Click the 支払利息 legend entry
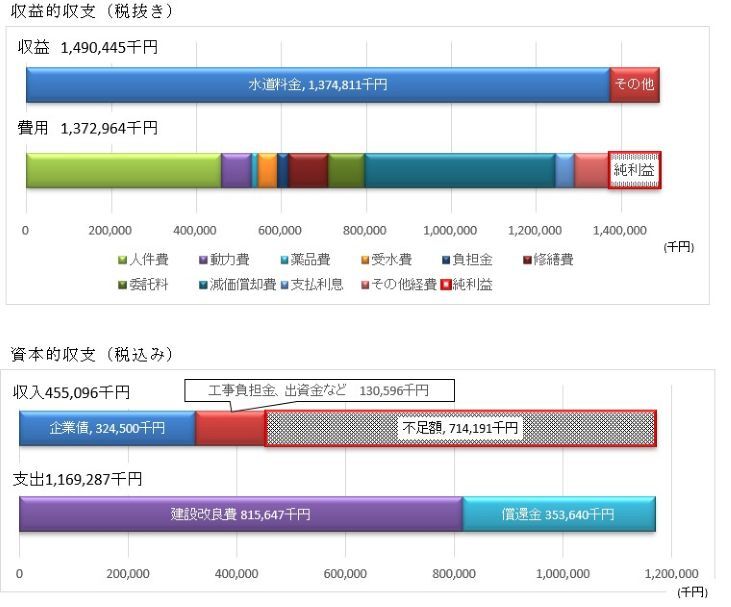Image resolution: width=731 pixels, height=607 pixels. [x=318, y=285]
